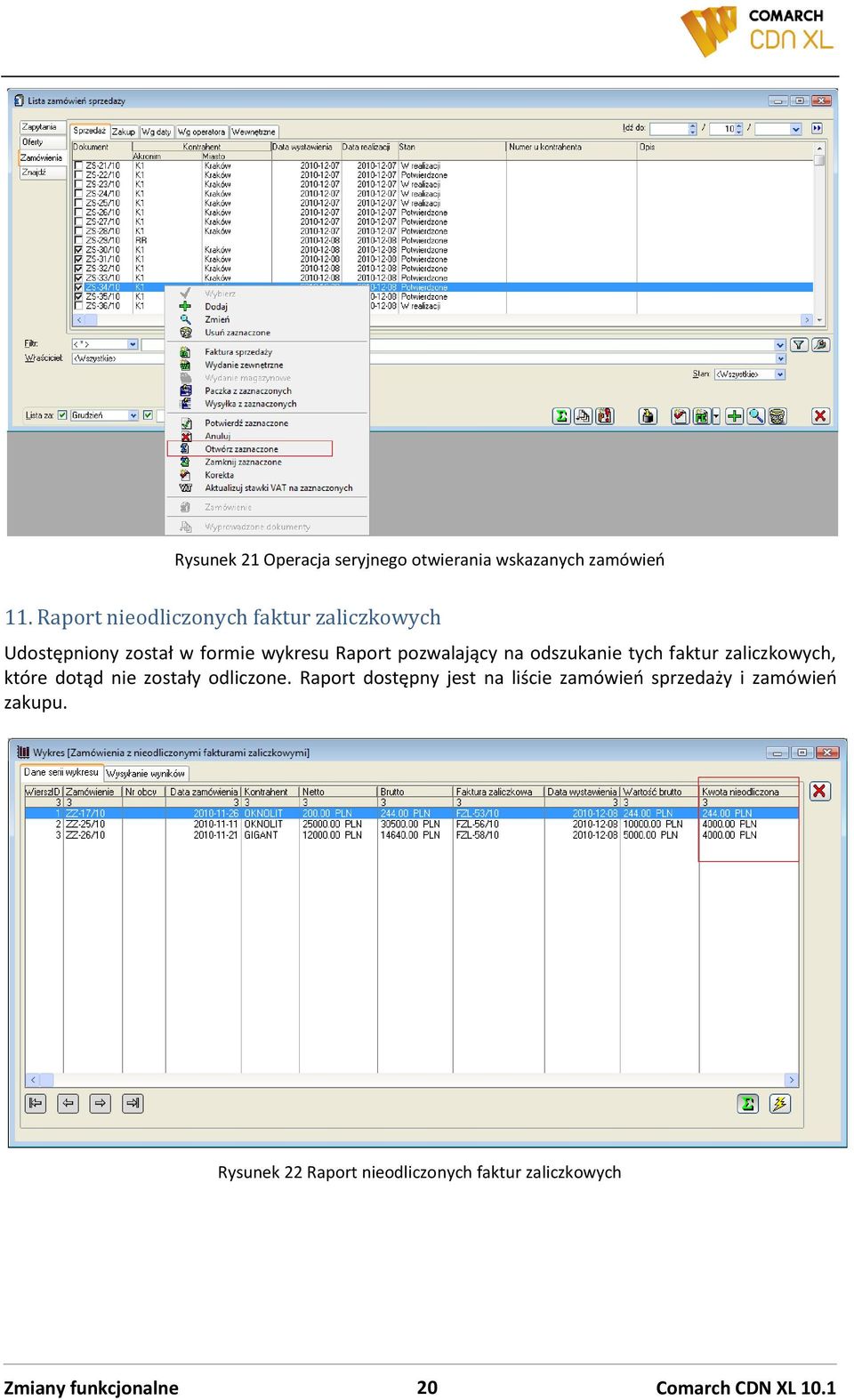Check the box for order ZS-36/10

click(x=79, y=306)
